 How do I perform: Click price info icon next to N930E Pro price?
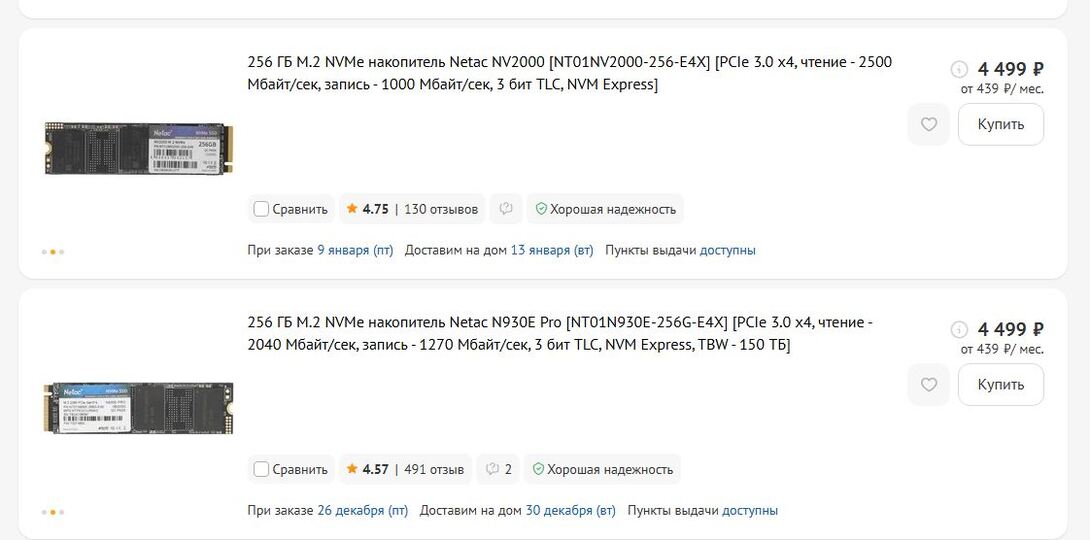pos(959,329)
